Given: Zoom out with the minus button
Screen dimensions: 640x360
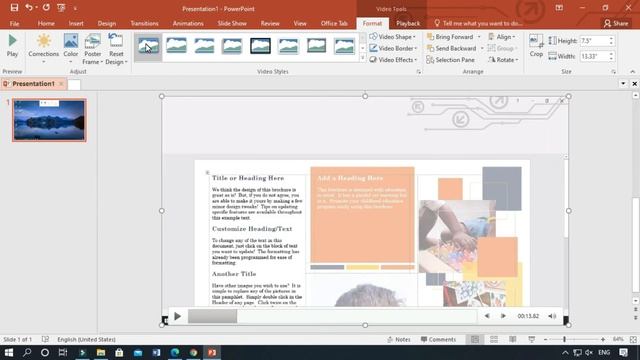Looking at the screenshot, I should pyautogui.click(x=545, y=339).
